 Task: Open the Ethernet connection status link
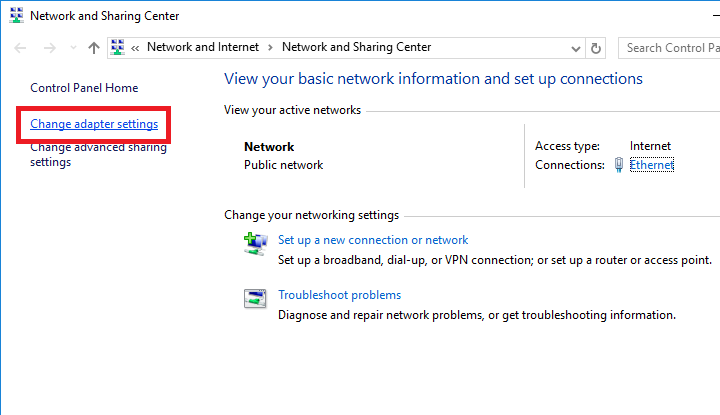(x=652, y=165)
